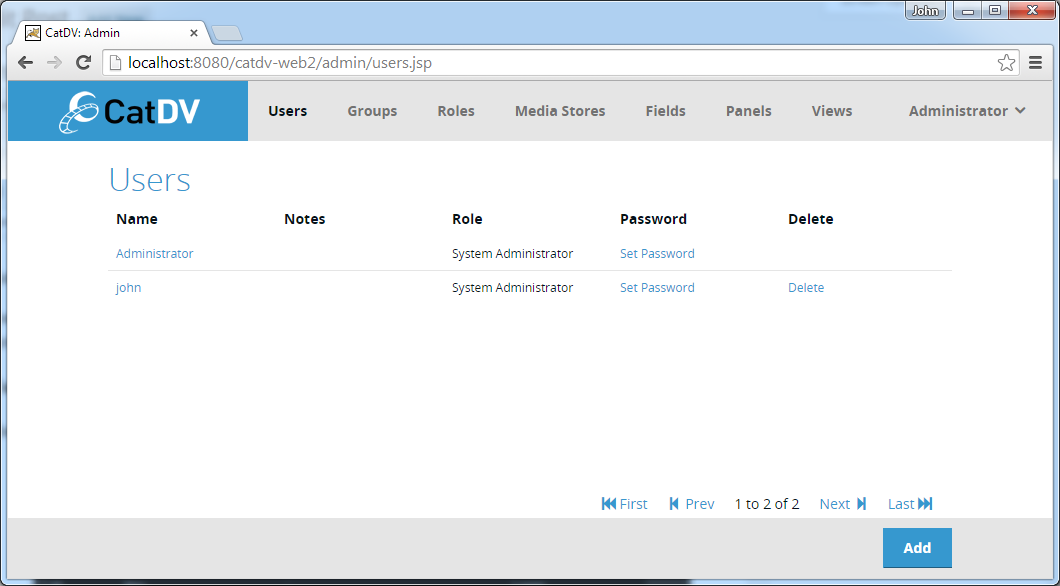1060x586 pixels.
Task: Set Password for john user
Action: (x=657, y=287)
